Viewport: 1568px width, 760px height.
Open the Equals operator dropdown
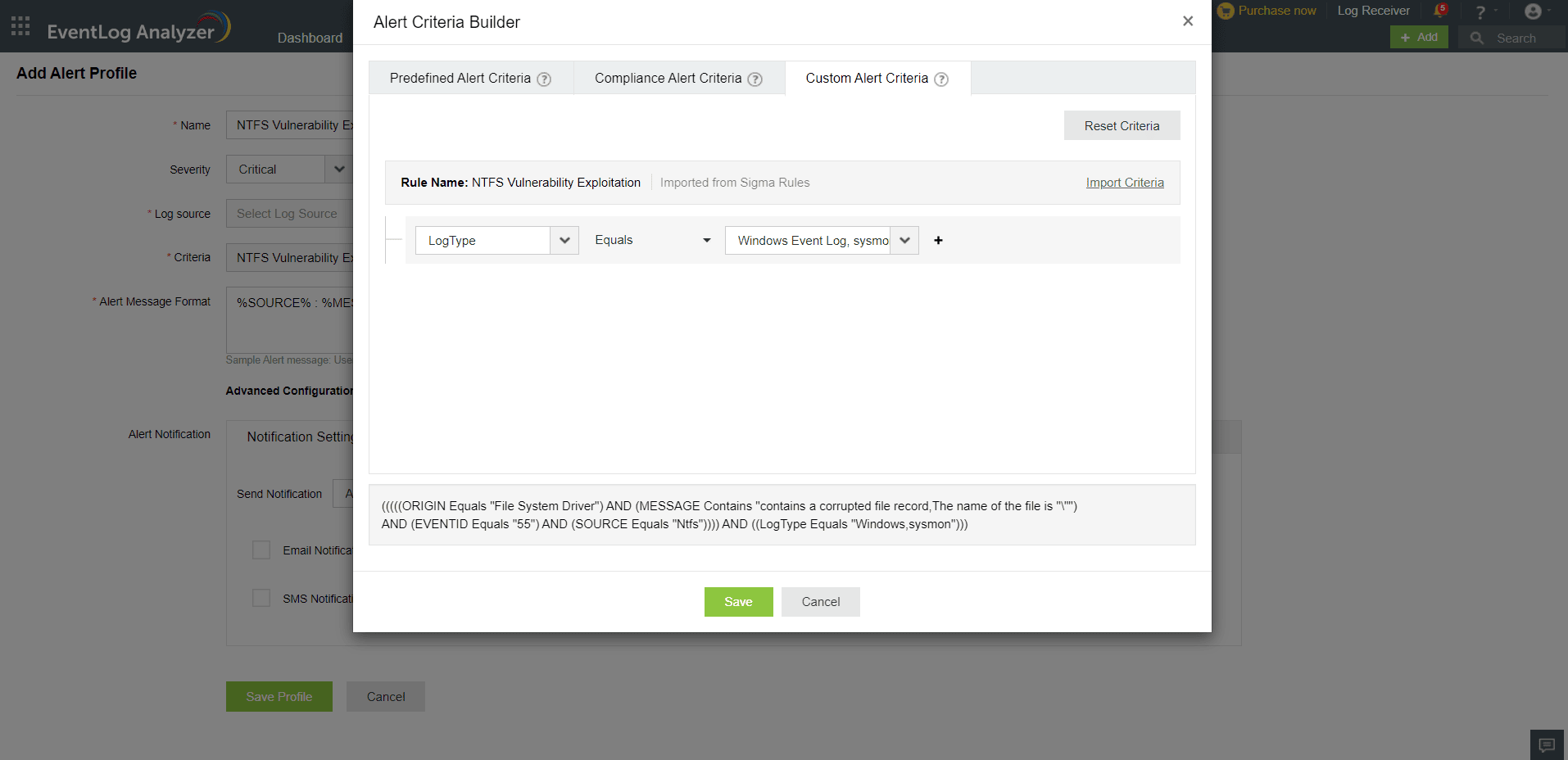pos(653,240)
